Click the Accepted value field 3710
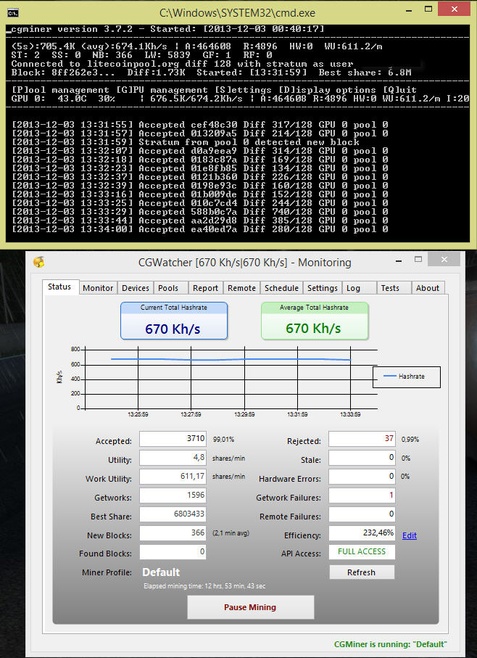Screen dimensions: 477x658 point(173,439)
